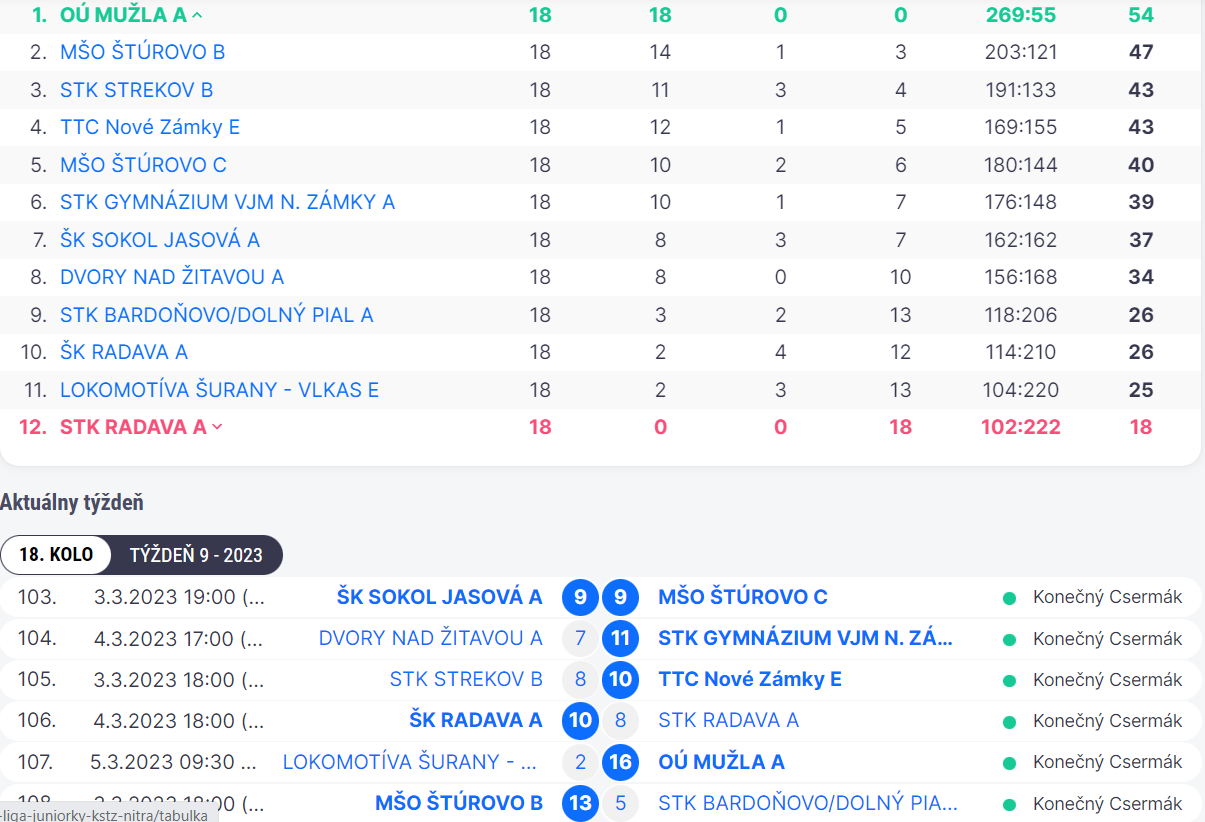1205x822 pixels.
Task: Click match 104 date 4.3.2023 17:00
Action: click(x=179, y=638)
